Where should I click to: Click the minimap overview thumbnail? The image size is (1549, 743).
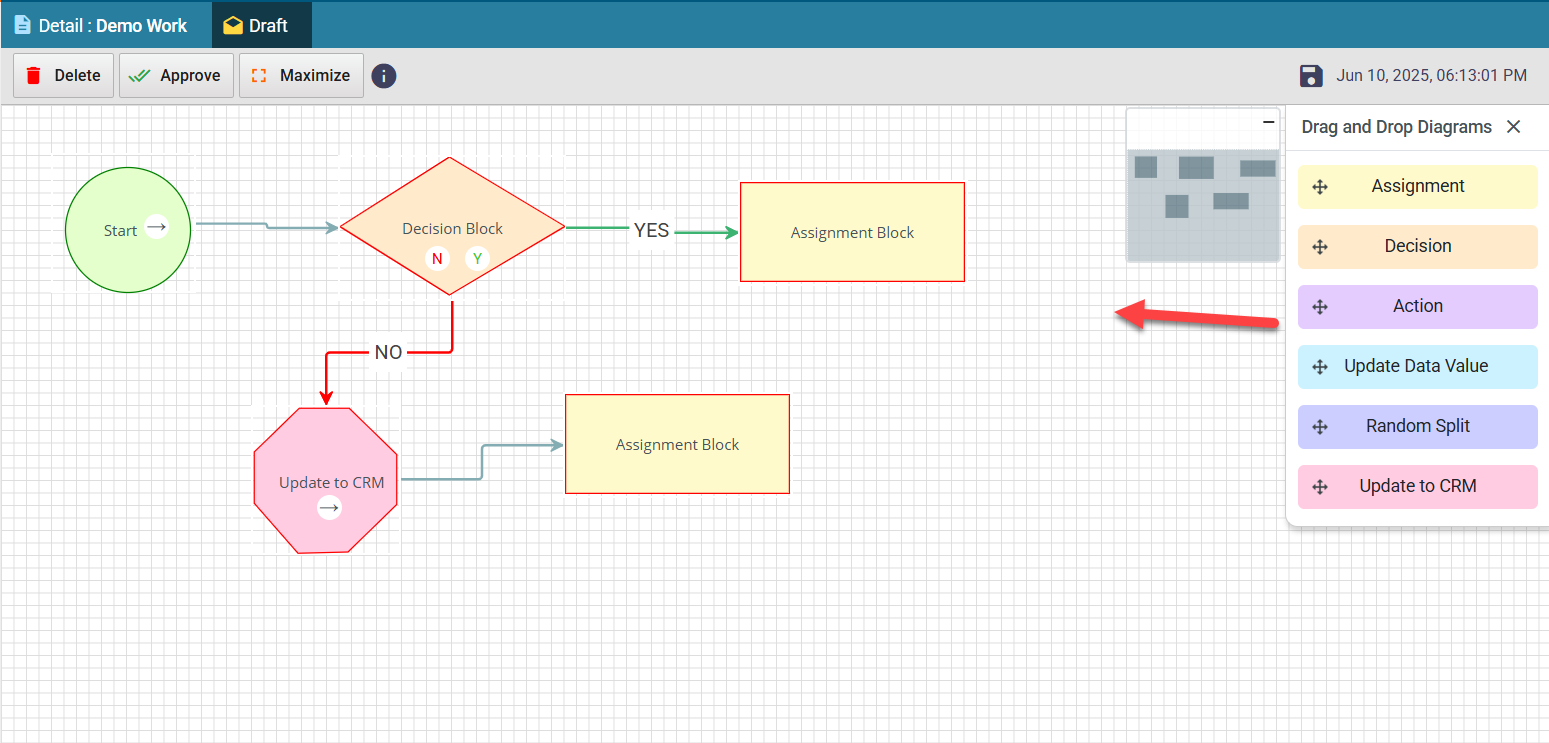click(1203, 205)
